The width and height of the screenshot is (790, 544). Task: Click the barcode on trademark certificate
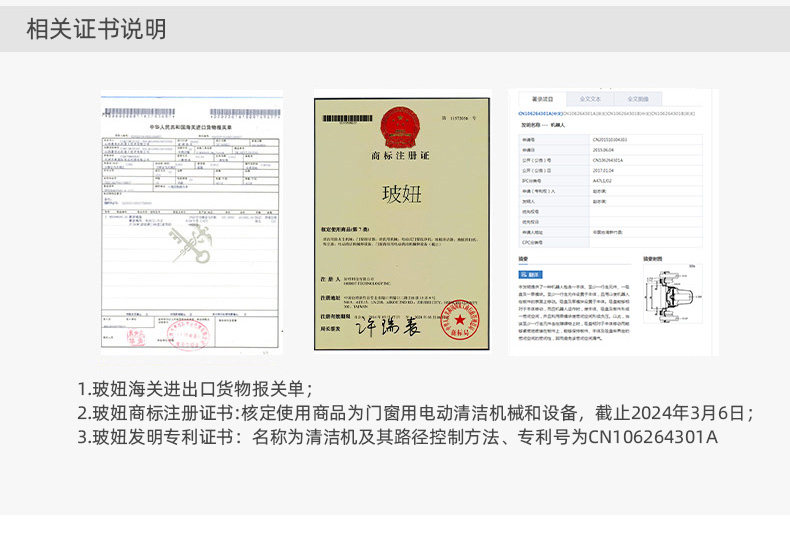[x=348, y=119]
